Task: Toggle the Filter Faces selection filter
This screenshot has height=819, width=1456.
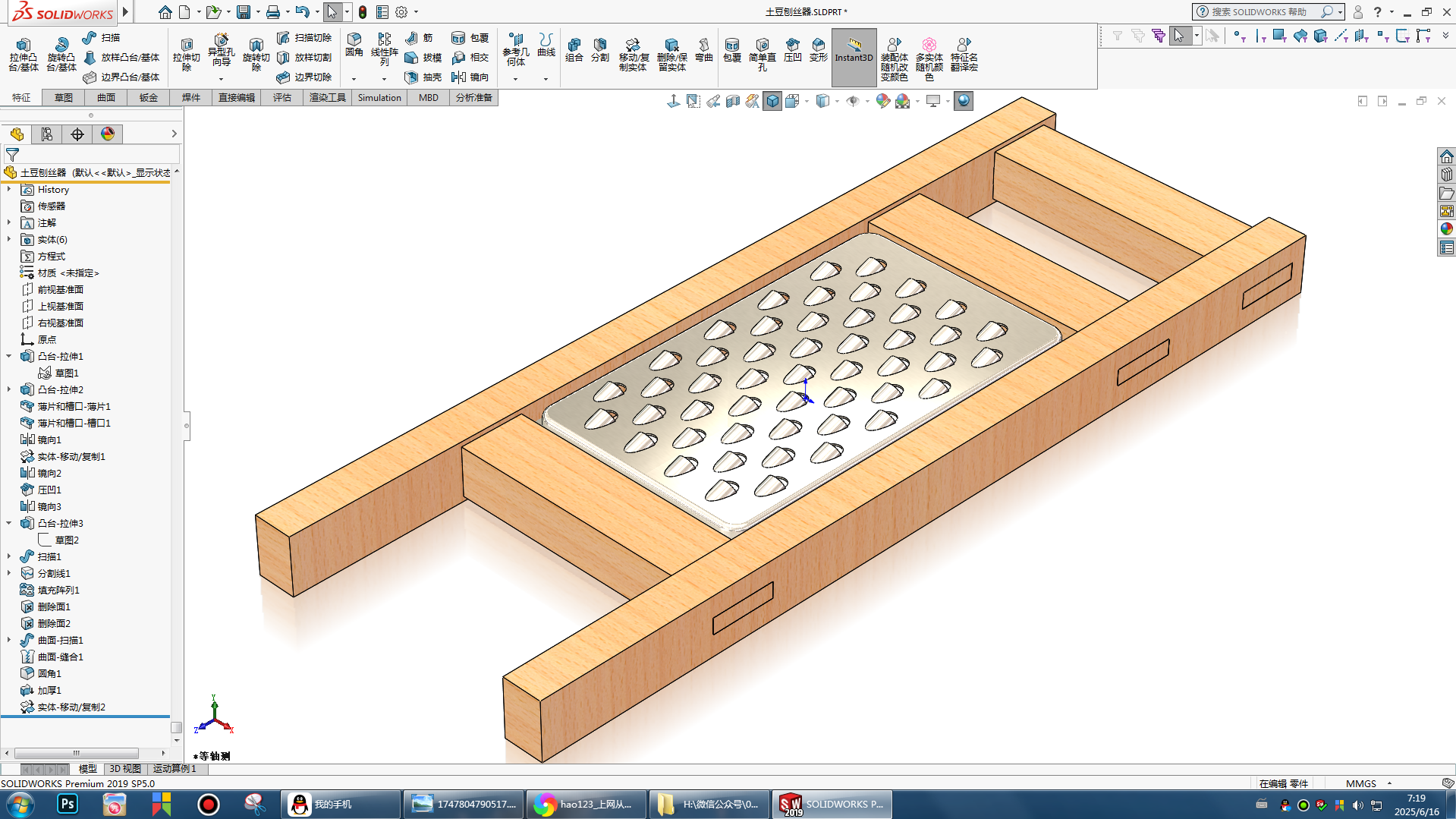Action: tap(1279, 36)
